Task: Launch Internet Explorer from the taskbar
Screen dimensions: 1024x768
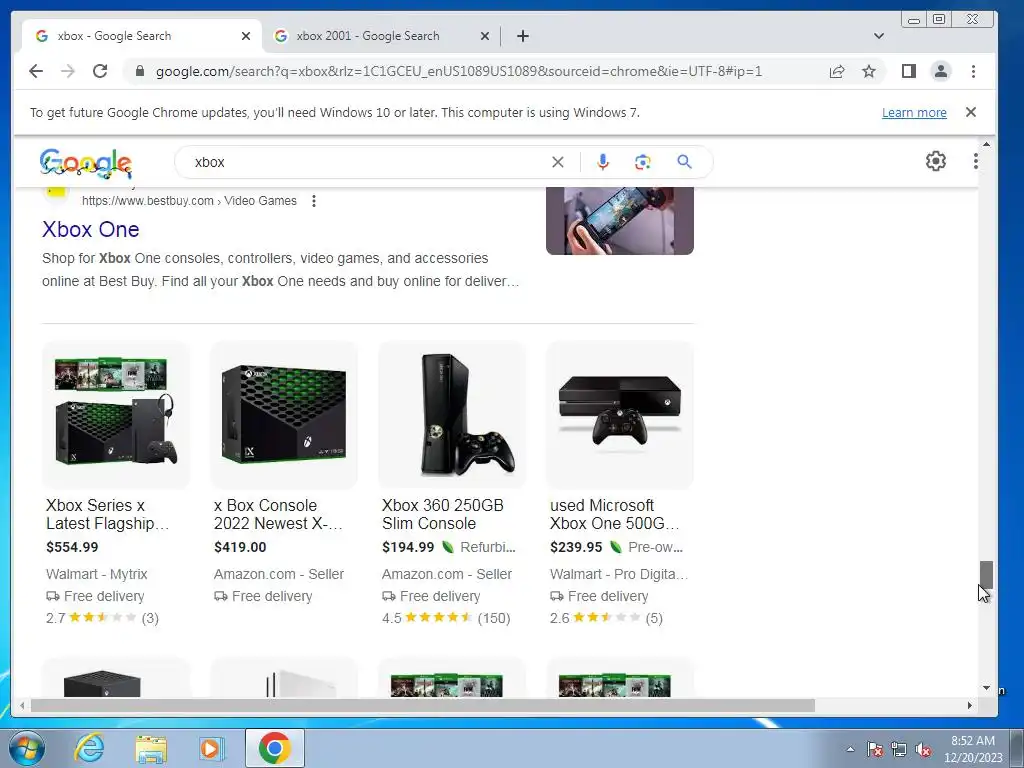Action: point(88,748)
